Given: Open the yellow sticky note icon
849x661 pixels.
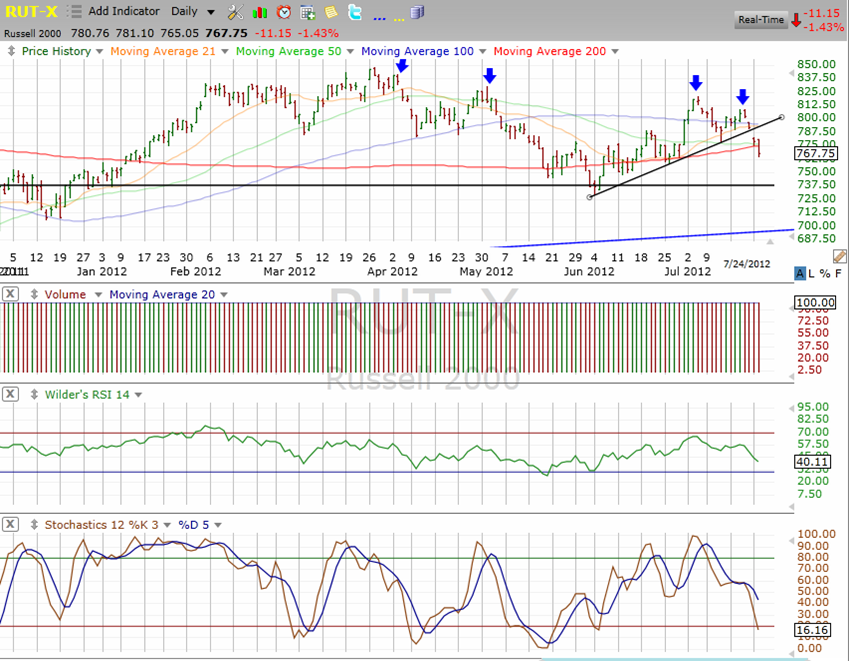Looking at the screenshot, I should pyautogui.click(x=331, y=12).
